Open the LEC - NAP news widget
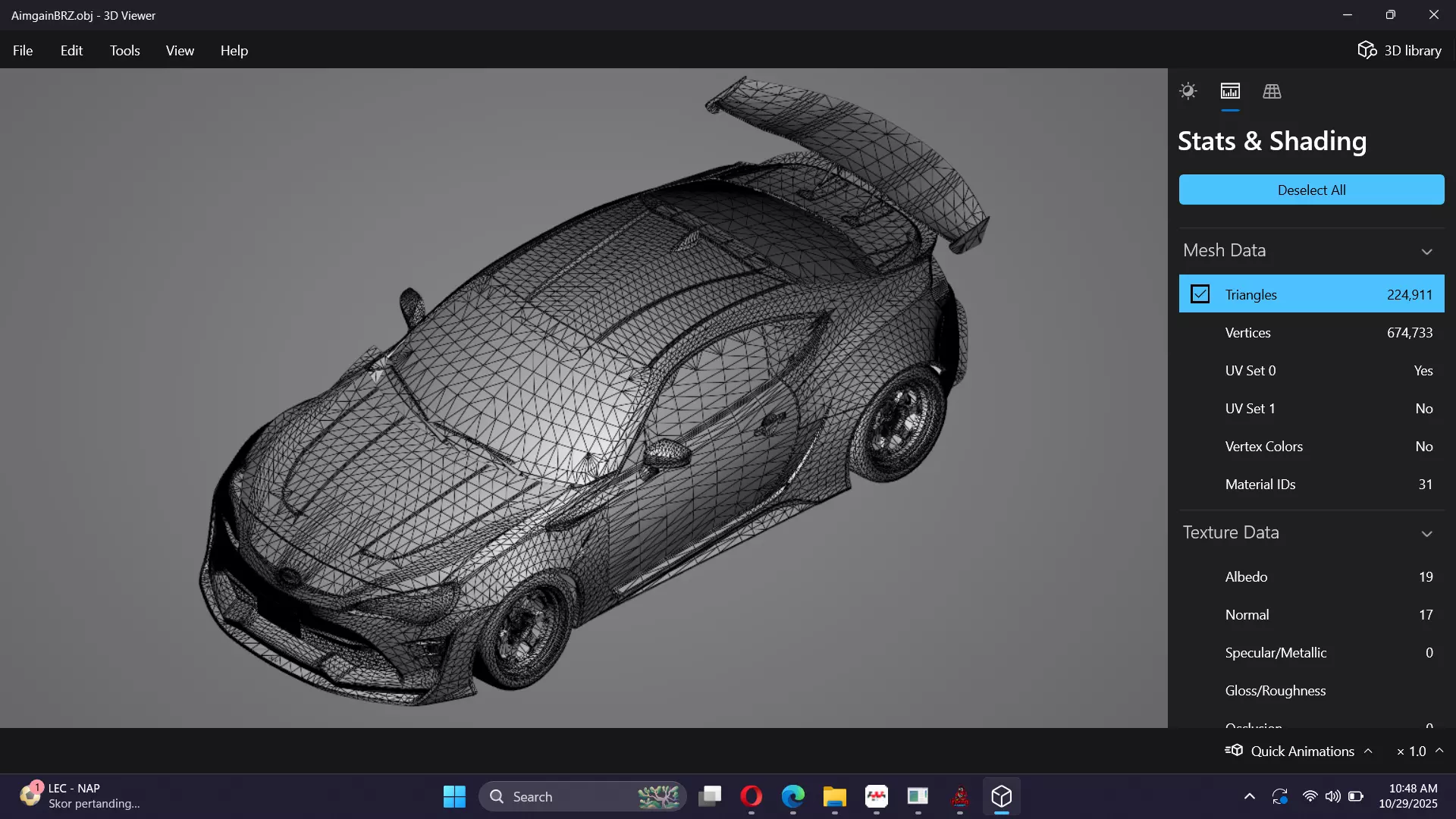The height and width of the screenshot is (819, 1456). [x=80, y=796]
